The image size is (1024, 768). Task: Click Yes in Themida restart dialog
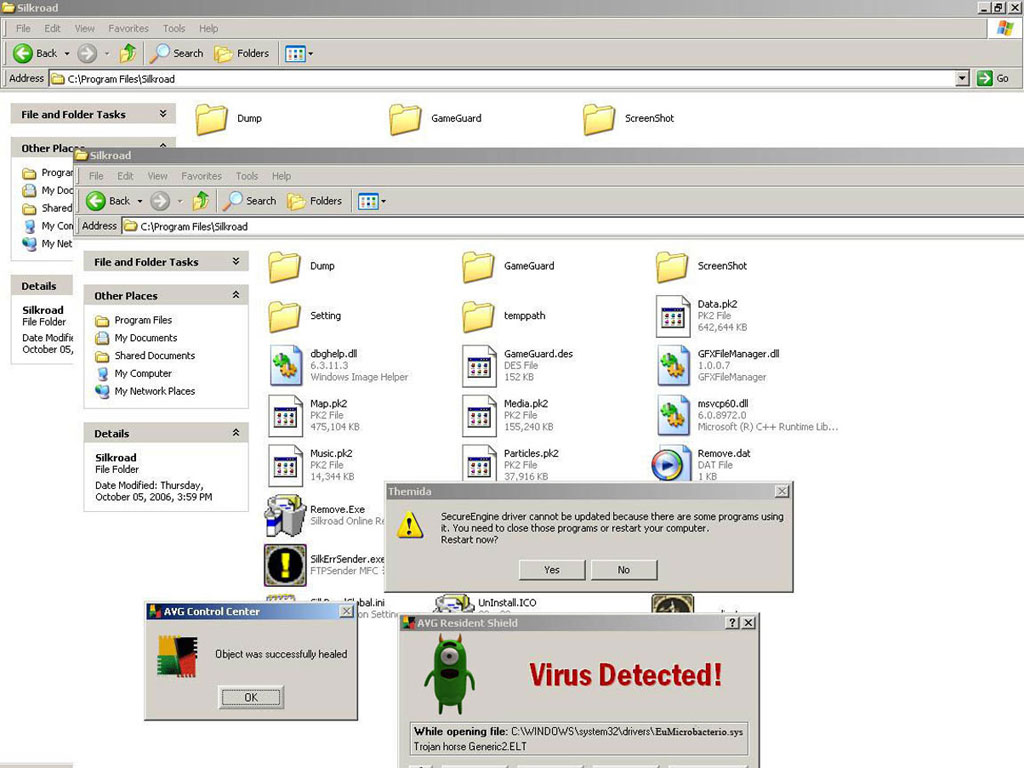(x=552, y=570)
